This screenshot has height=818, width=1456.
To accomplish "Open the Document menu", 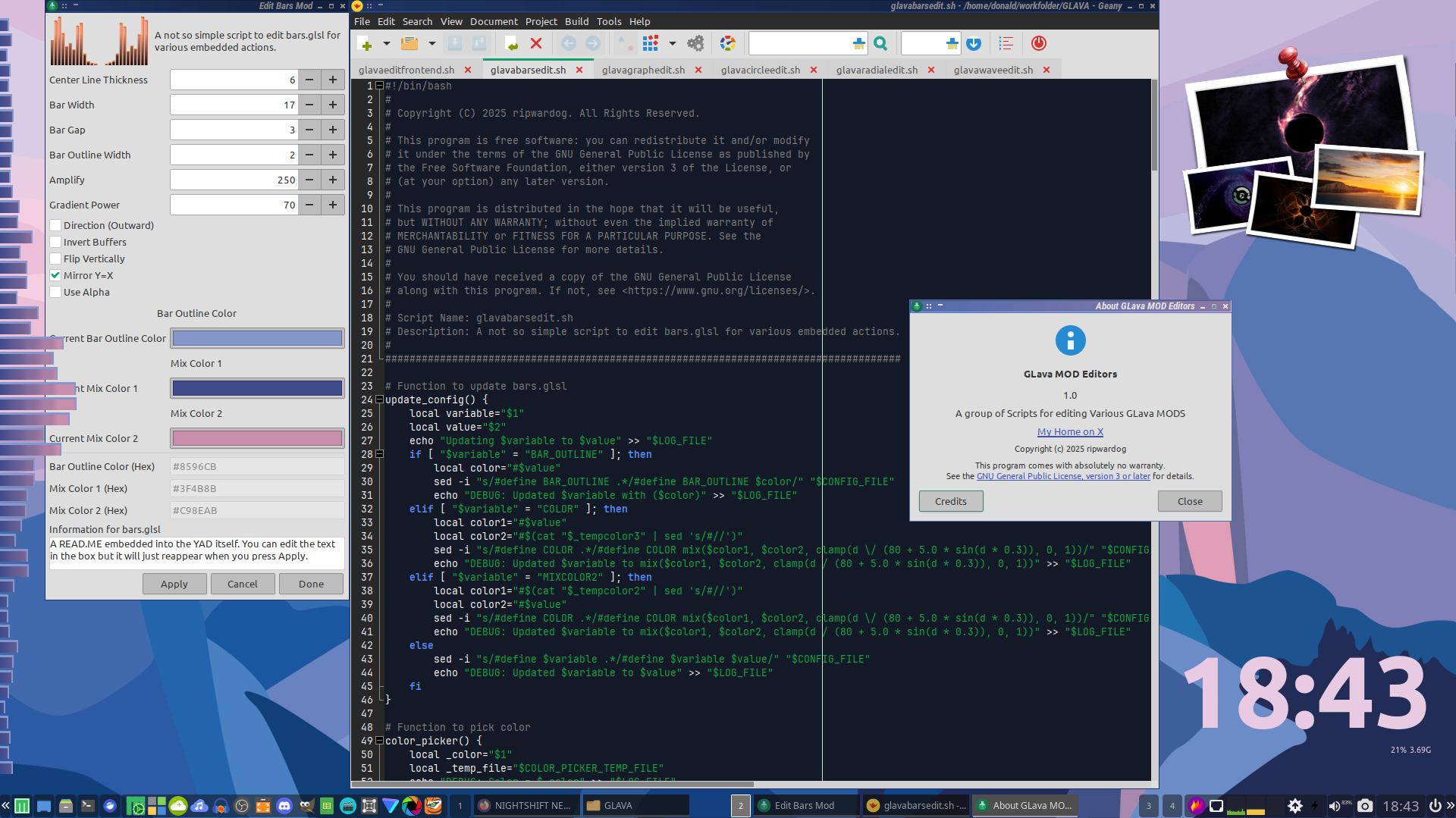I will [x=493, y=21].
